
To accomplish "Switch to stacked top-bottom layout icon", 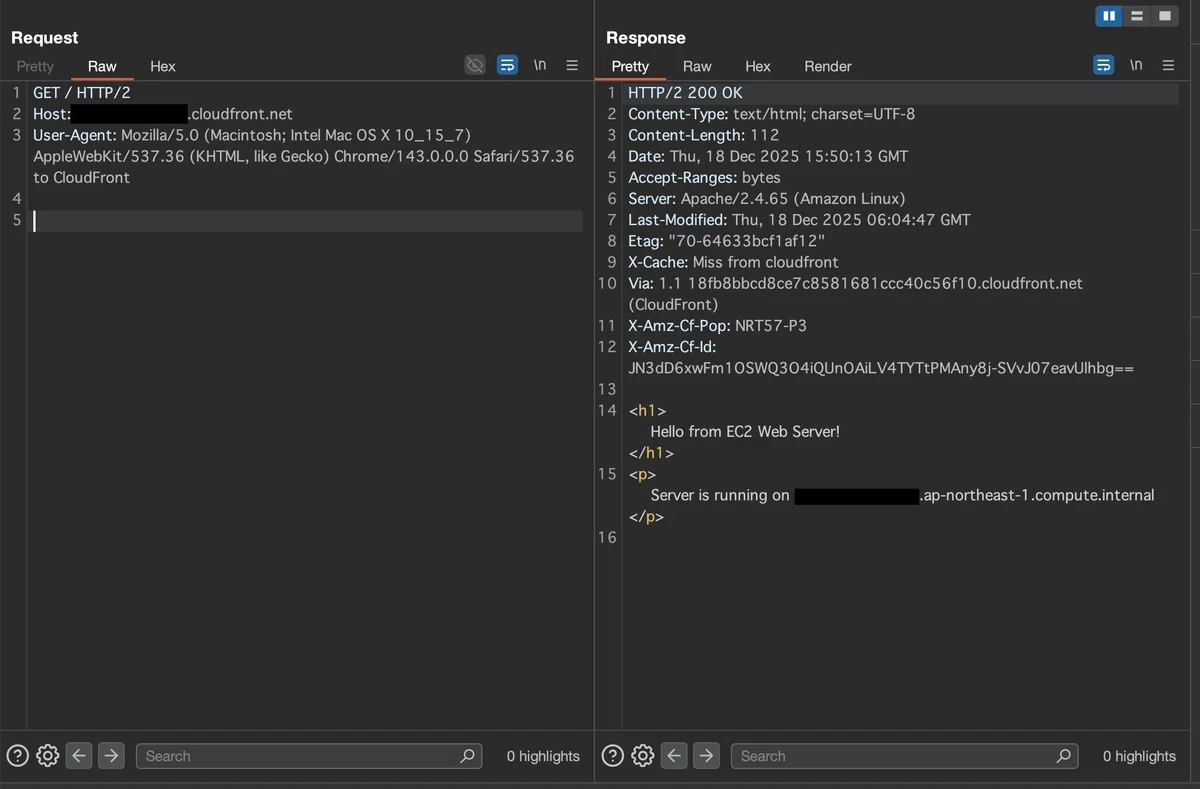I will [1137, 16].
